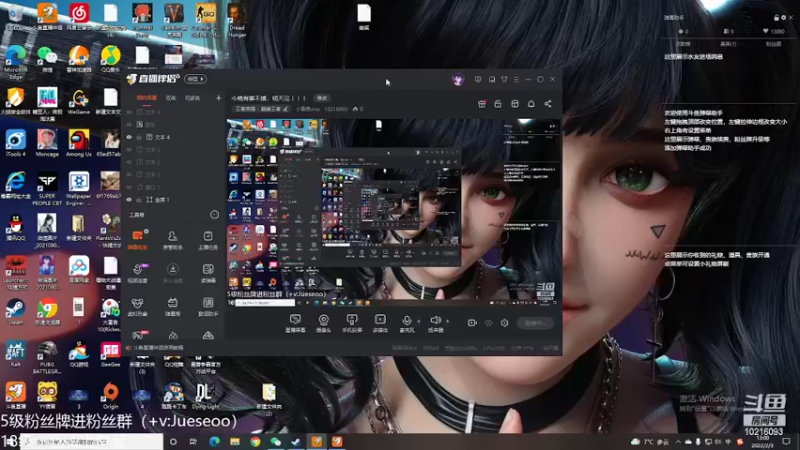
Task: Toggle the visibility eye for the 窗口 1 source
Action: (x=129, y=187)
